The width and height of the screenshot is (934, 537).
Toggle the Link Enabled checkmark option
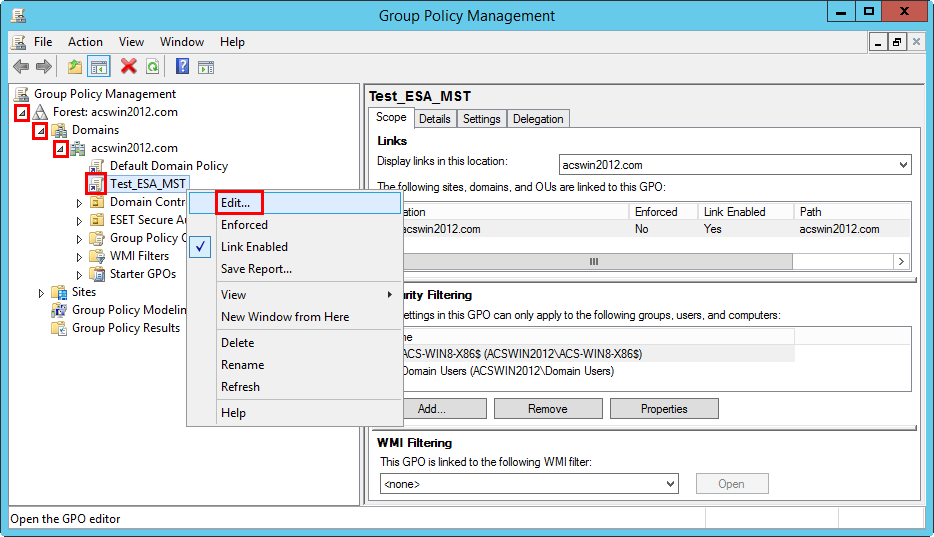[254, 247]
